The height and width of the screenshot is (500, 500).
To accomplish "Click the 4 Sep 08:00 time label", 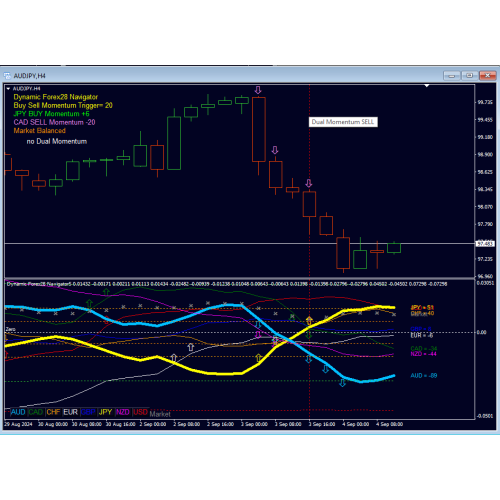I will coord(389,424).
